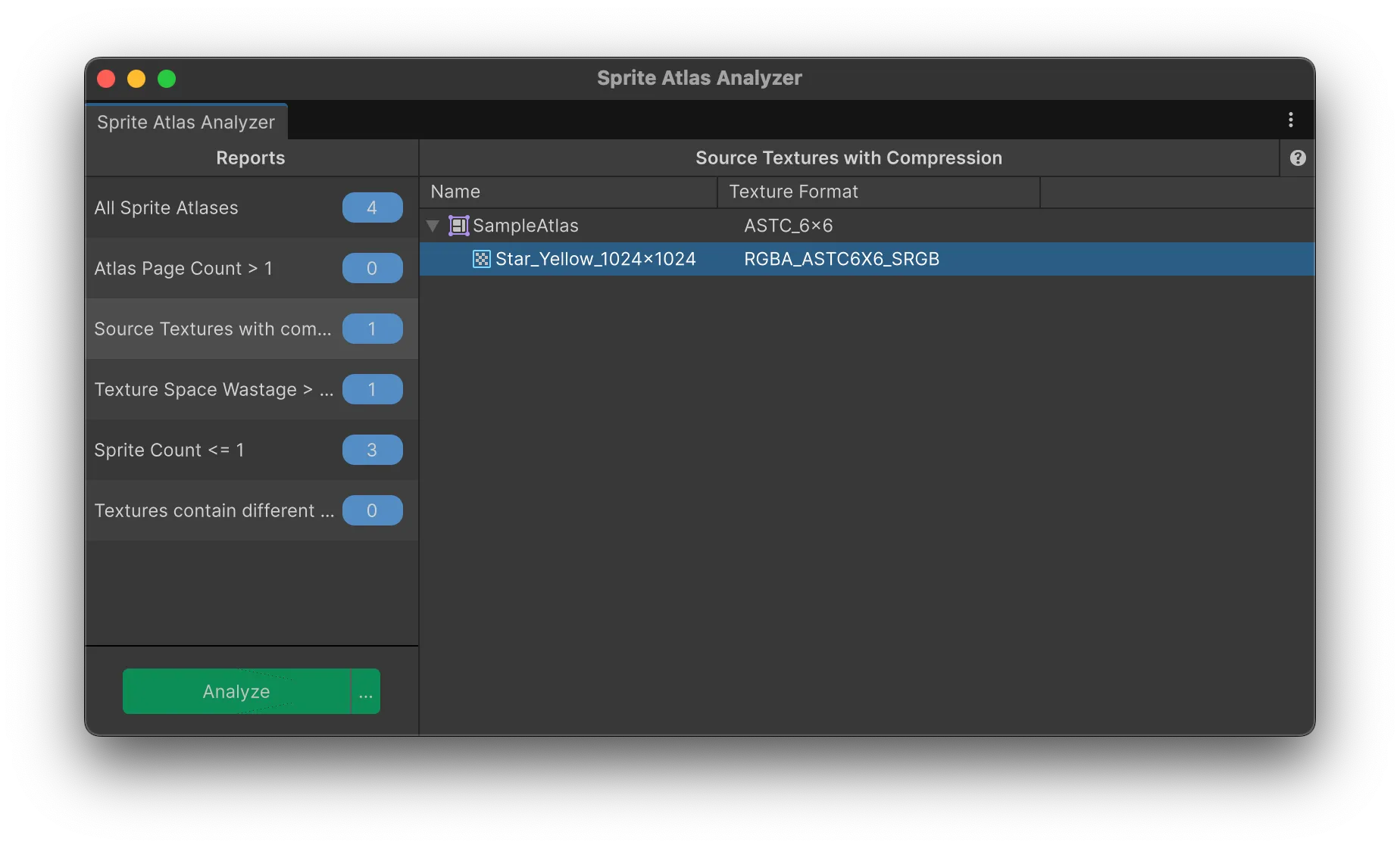Click the Star_Yellow texture icon

tap(482, 259)
